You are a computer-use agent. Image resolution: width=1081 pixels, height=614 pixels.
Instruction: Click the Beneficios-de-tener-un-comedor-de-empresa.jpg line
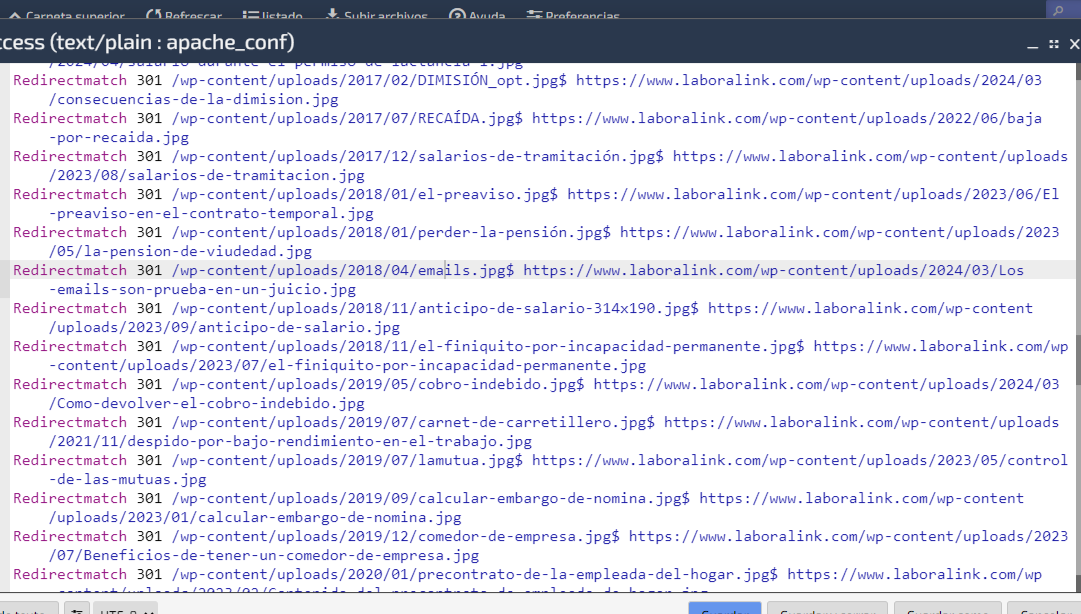coord(264,554)
